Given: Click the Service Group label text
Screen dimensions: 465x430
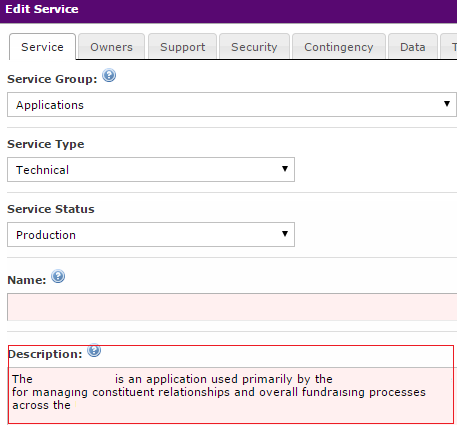Looking at the screenshot, I should [x=52, y=79].
